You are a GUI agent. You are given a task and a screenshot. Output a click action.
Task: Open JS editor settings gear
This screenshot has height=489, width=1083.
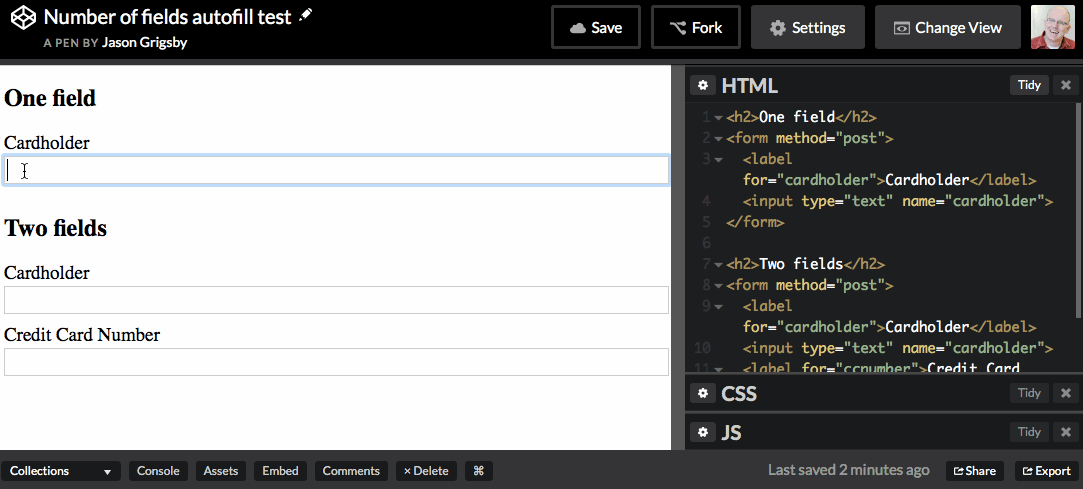tap(703, 432)
